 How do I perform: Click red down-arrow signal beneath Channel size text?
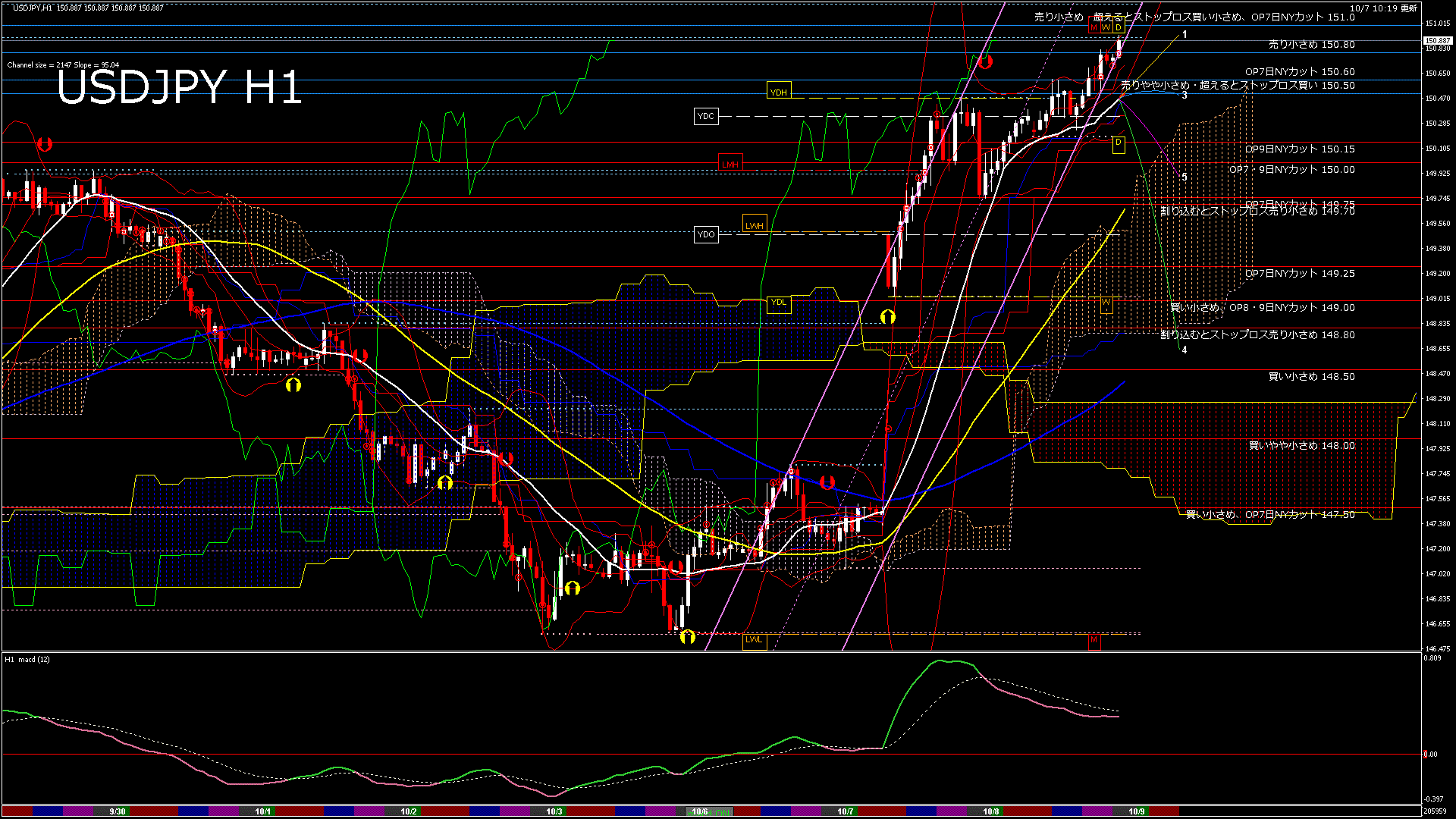tap(45, 143)
